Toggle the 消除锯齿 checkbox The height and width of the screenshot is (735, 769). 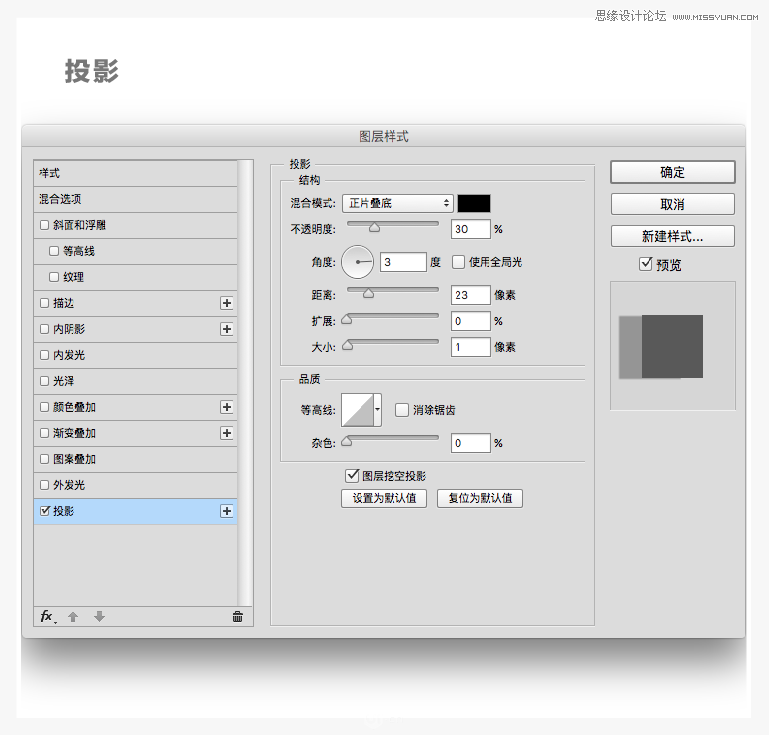[x=402, y=410]
